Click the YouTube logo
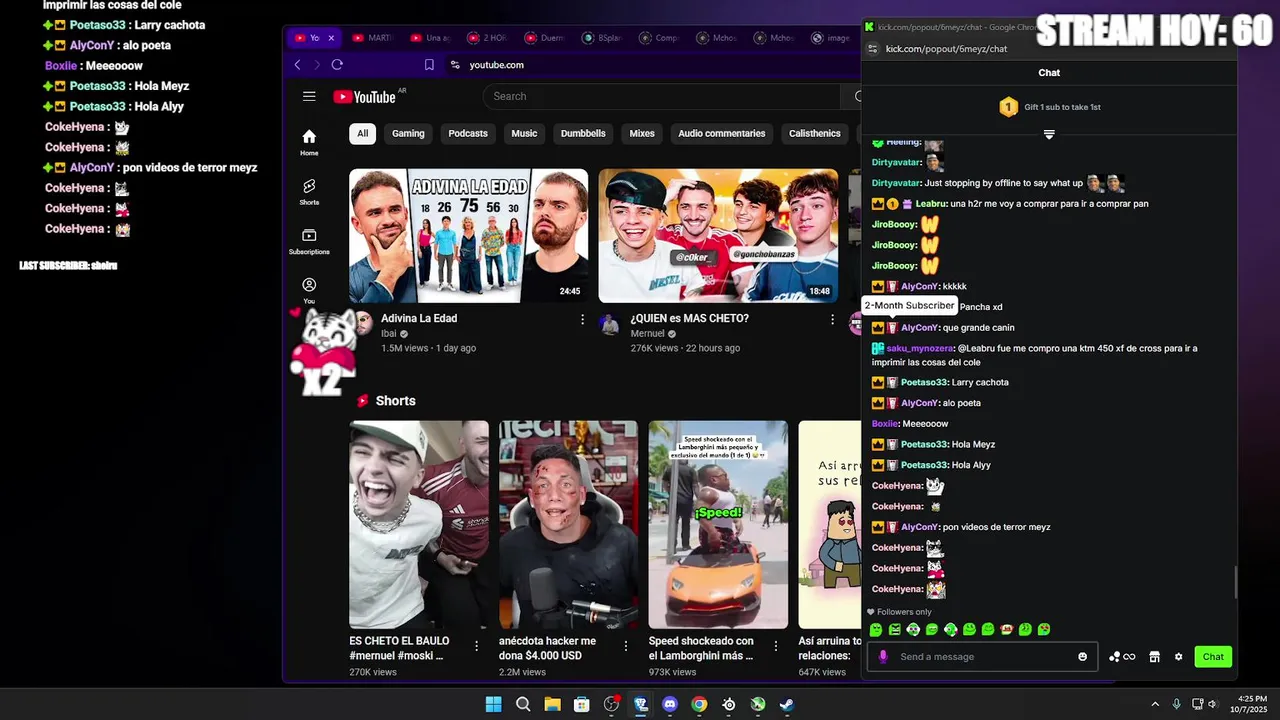This screenshot has height=720, width=1280. [x=364, y=96]
